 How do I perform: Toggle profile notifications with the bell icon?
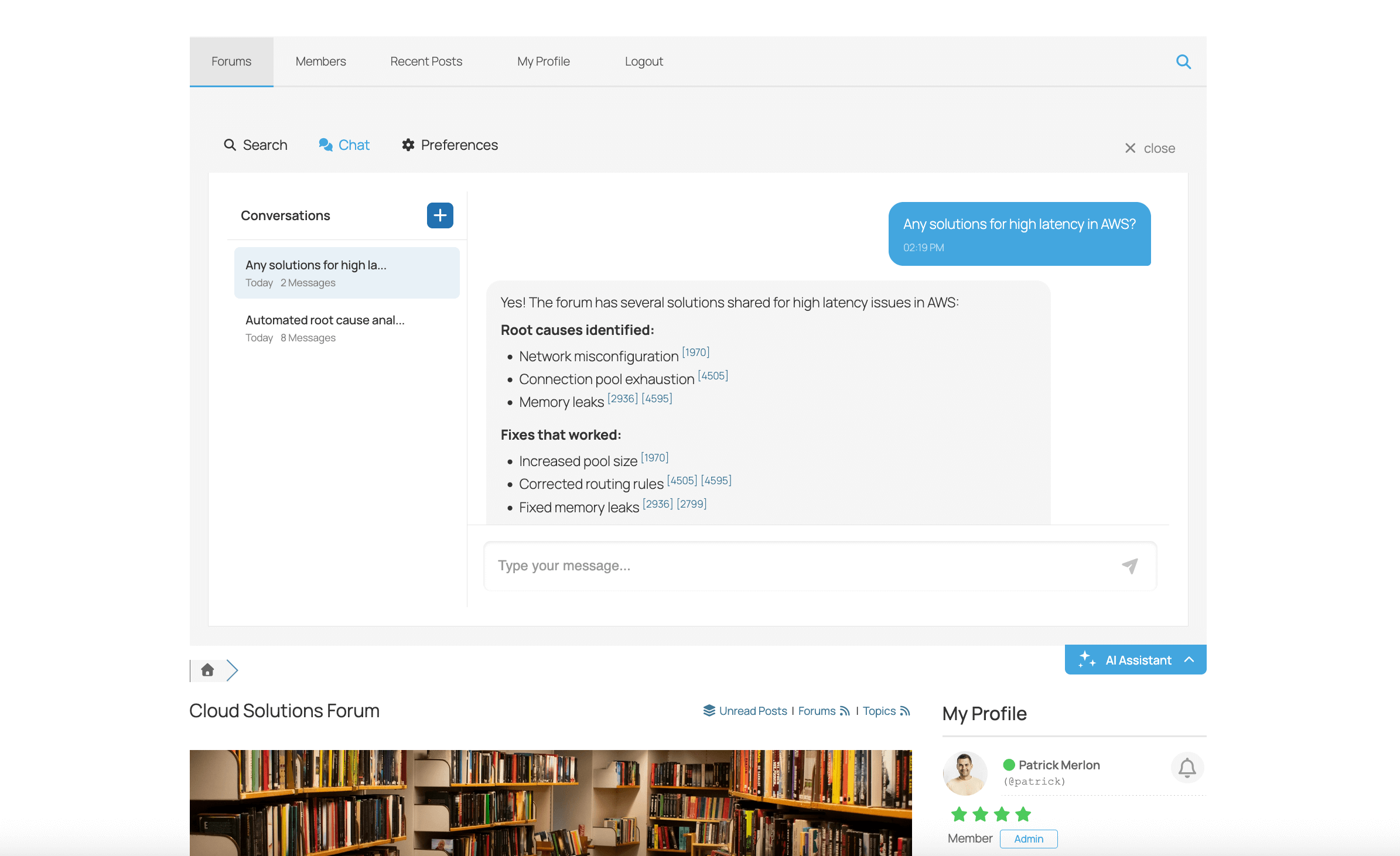tap(1187, 768)
